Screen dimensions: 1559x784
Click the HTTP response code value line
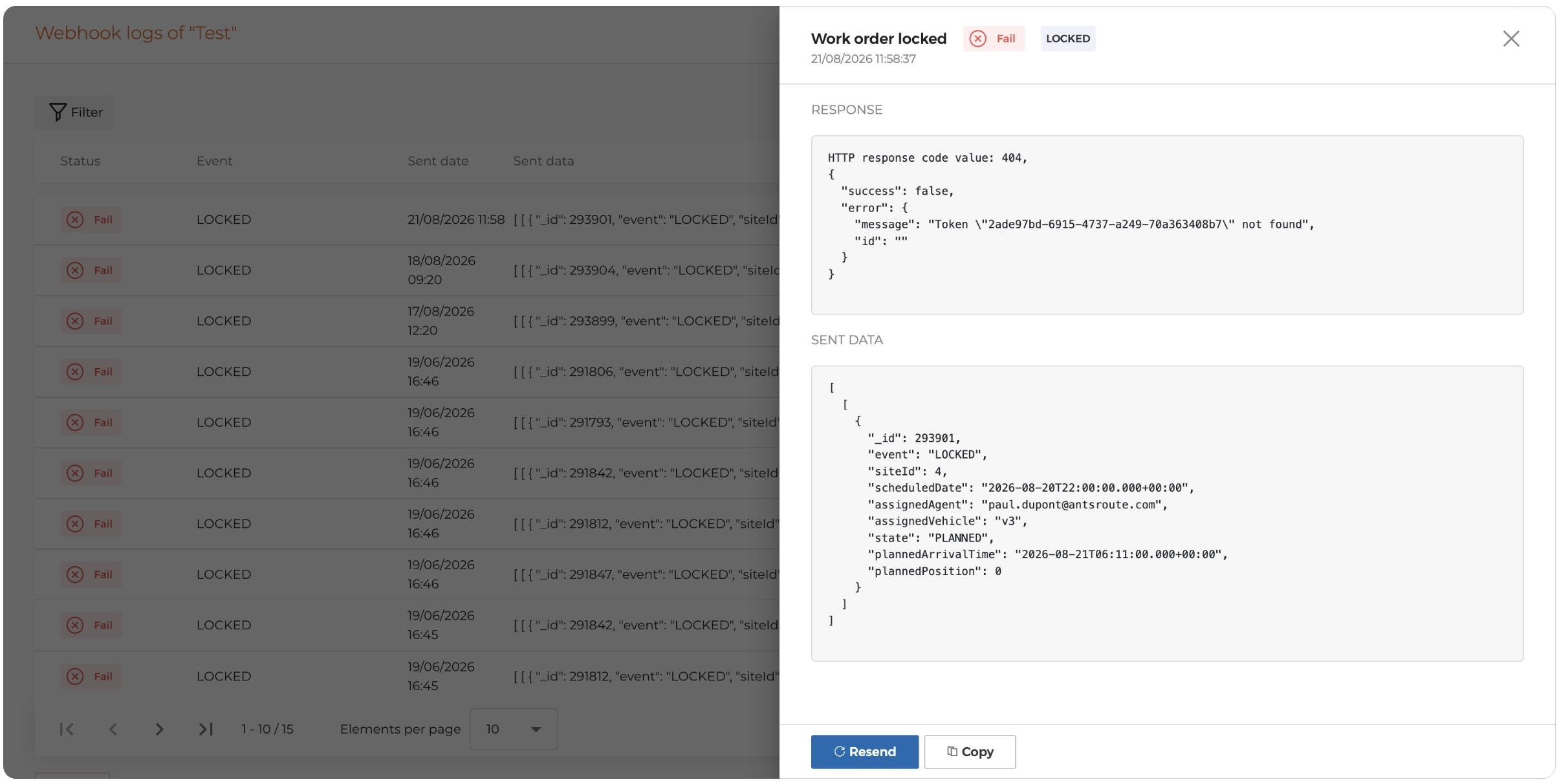(x=928, y=158)
